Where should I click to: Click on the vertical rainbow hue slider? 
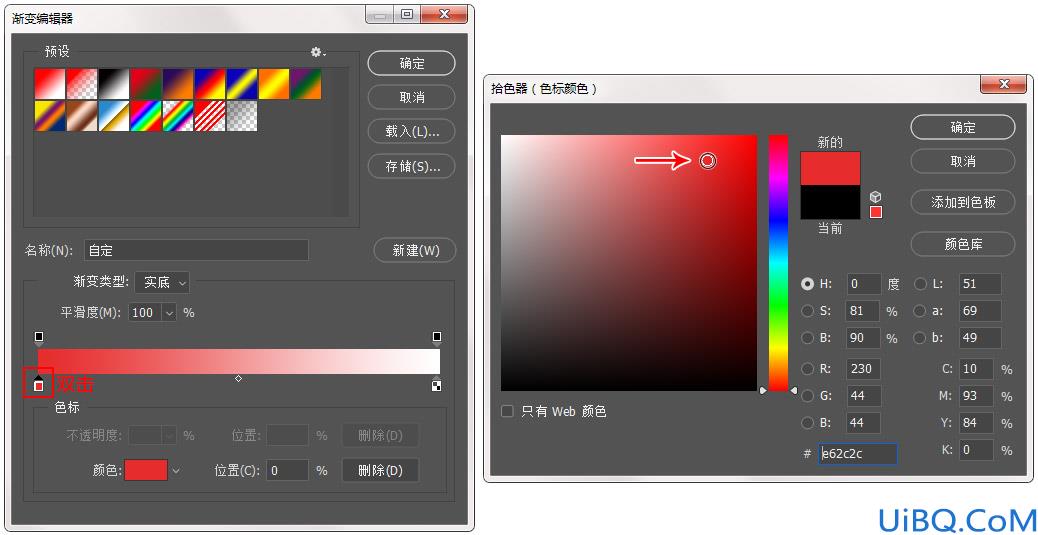pyautogui.click(x=778, y=263)
